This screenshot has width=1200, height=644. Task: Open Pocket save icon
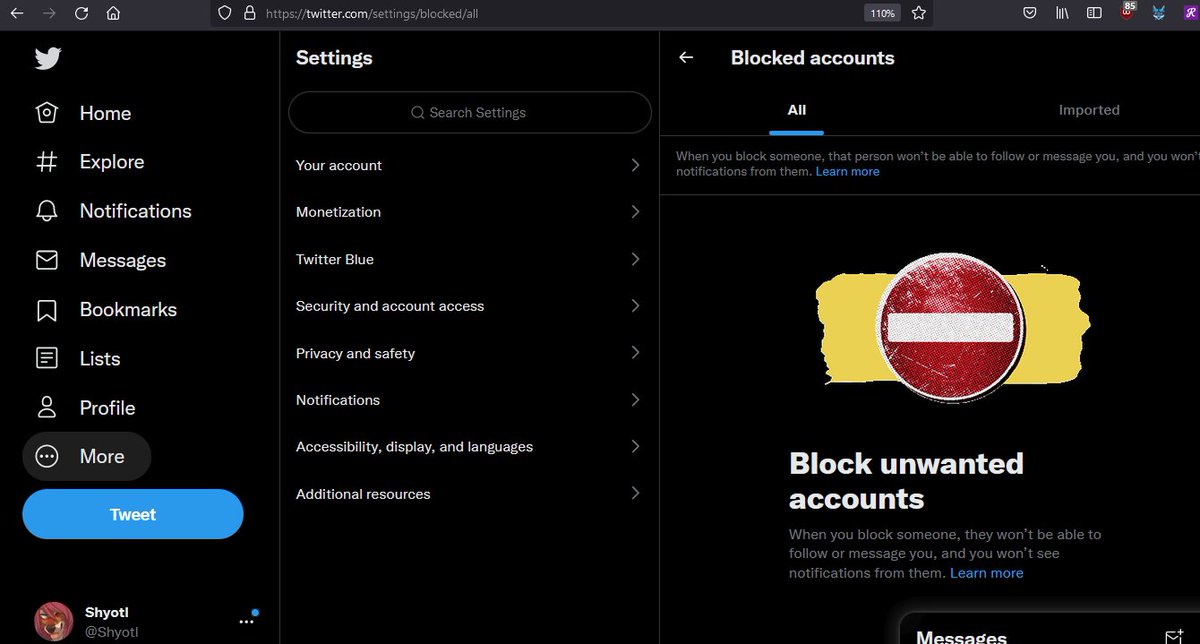pos(1030,14)
